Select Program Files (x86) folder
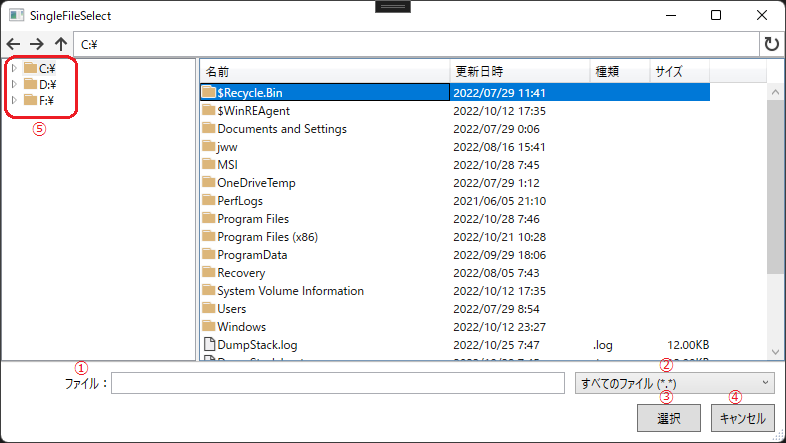Image resolution: width=786 pixels, height=443 pixels. [267, 237]
